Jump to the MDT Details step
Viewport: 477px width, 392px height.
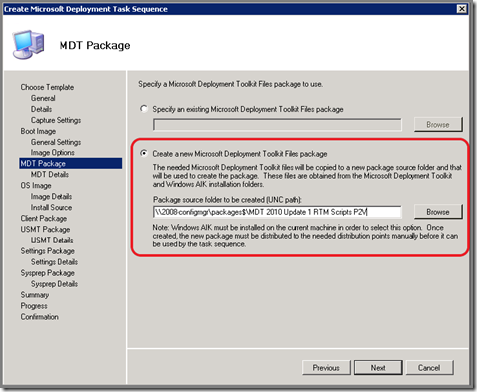(50, 175)
